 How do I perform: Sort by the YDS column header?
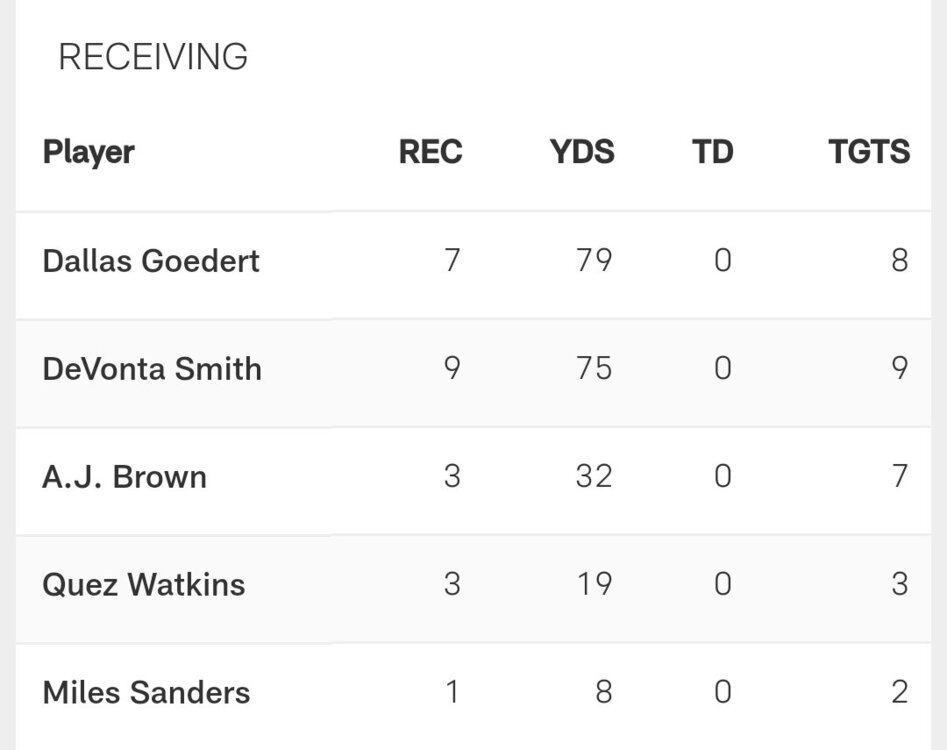click(x=582, y=152)
